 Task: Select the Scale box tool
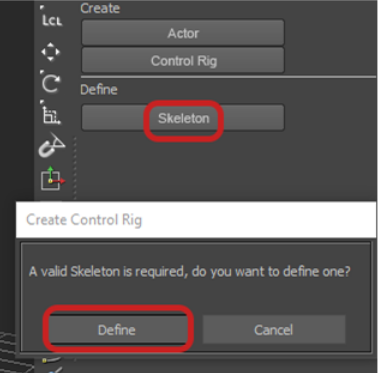click(x=51, y=115)
